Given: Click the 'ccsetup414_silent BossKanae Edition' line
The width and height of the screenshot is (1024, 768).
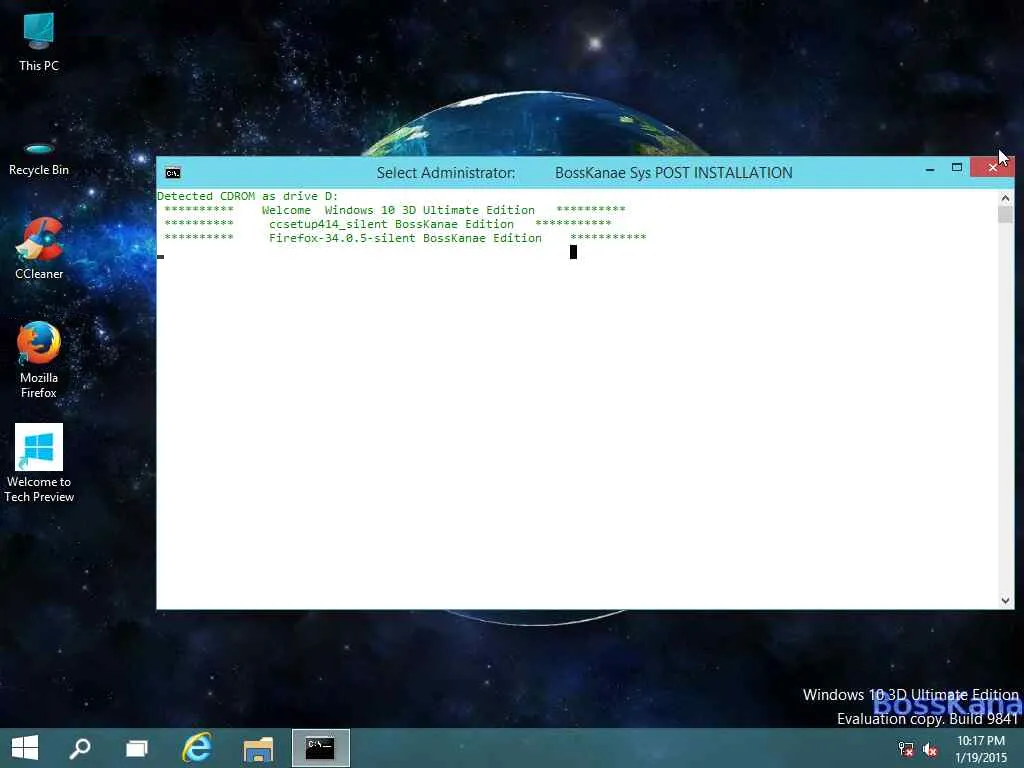Looking at the screenshot, I should 388,224.
